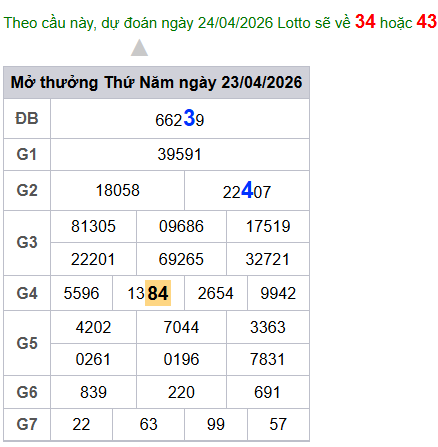Click the G4 number 5596
The height and width of the screenshot is (447, 438).
click(x=81, y=293)
